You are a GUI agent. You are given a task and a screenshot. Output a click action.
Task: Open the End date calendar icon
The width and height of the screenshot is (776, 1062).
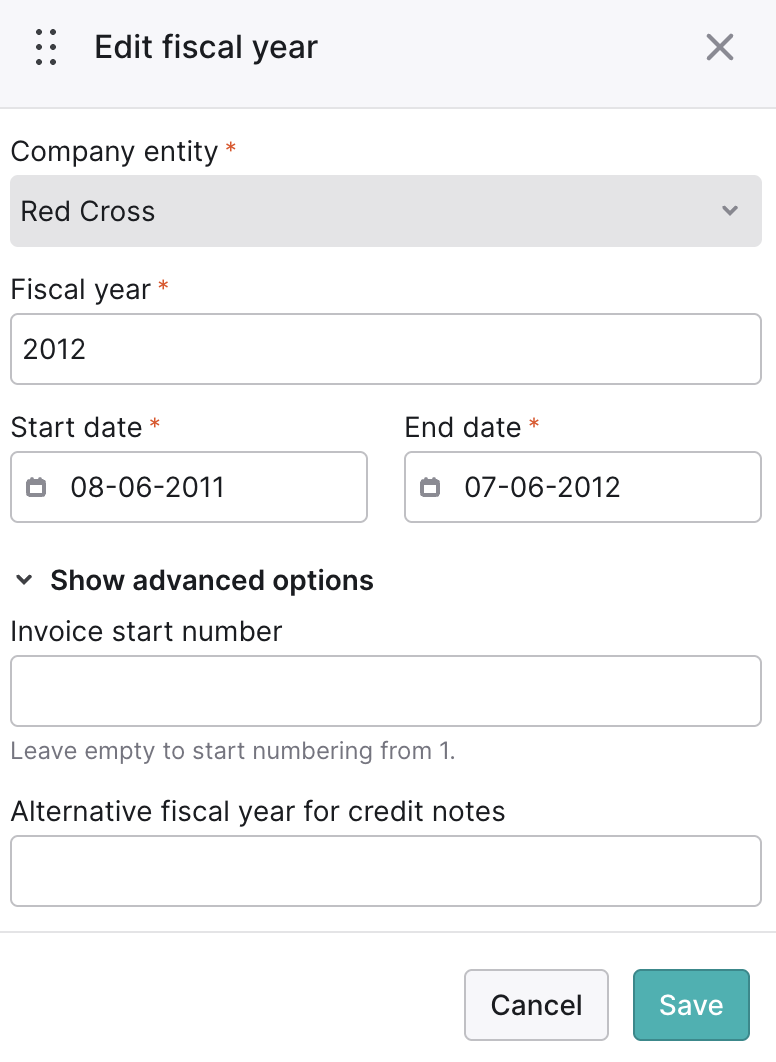pyautogui.click(x=430, y=487)
